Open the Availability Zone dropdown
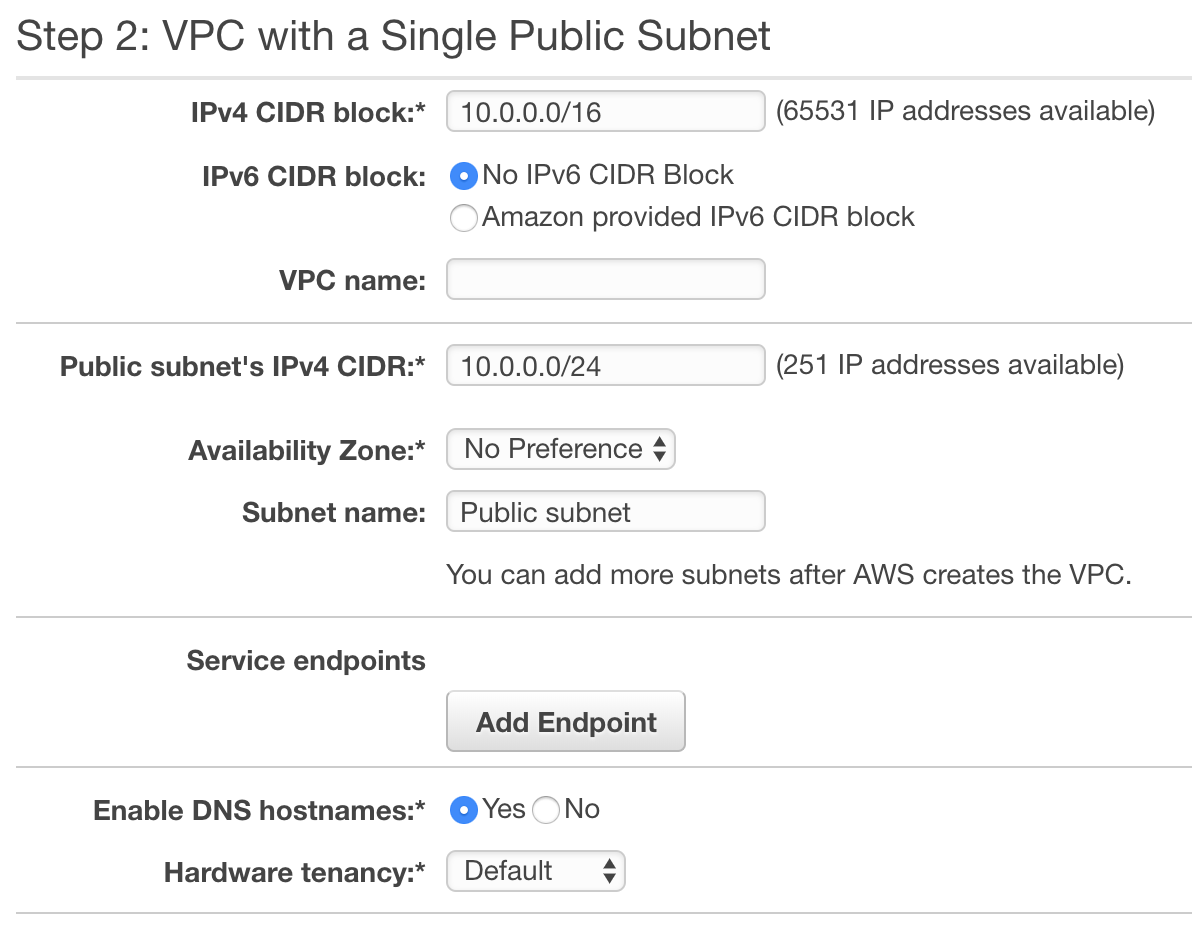 click(x=560, y=449)
